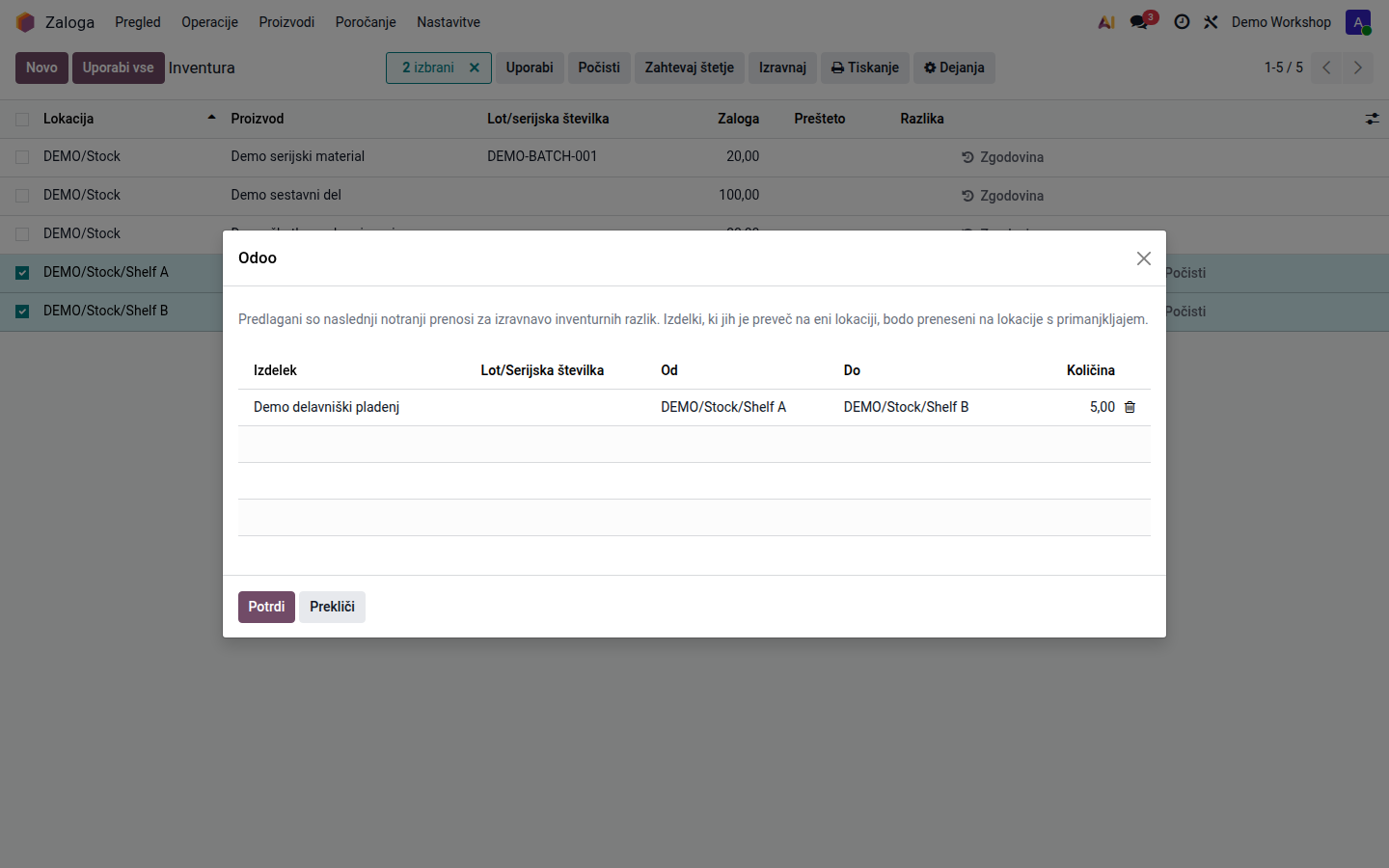Screen dimensions: 1389x868
Task: Go to next page arrow
Action: [x=1357, y=68]
